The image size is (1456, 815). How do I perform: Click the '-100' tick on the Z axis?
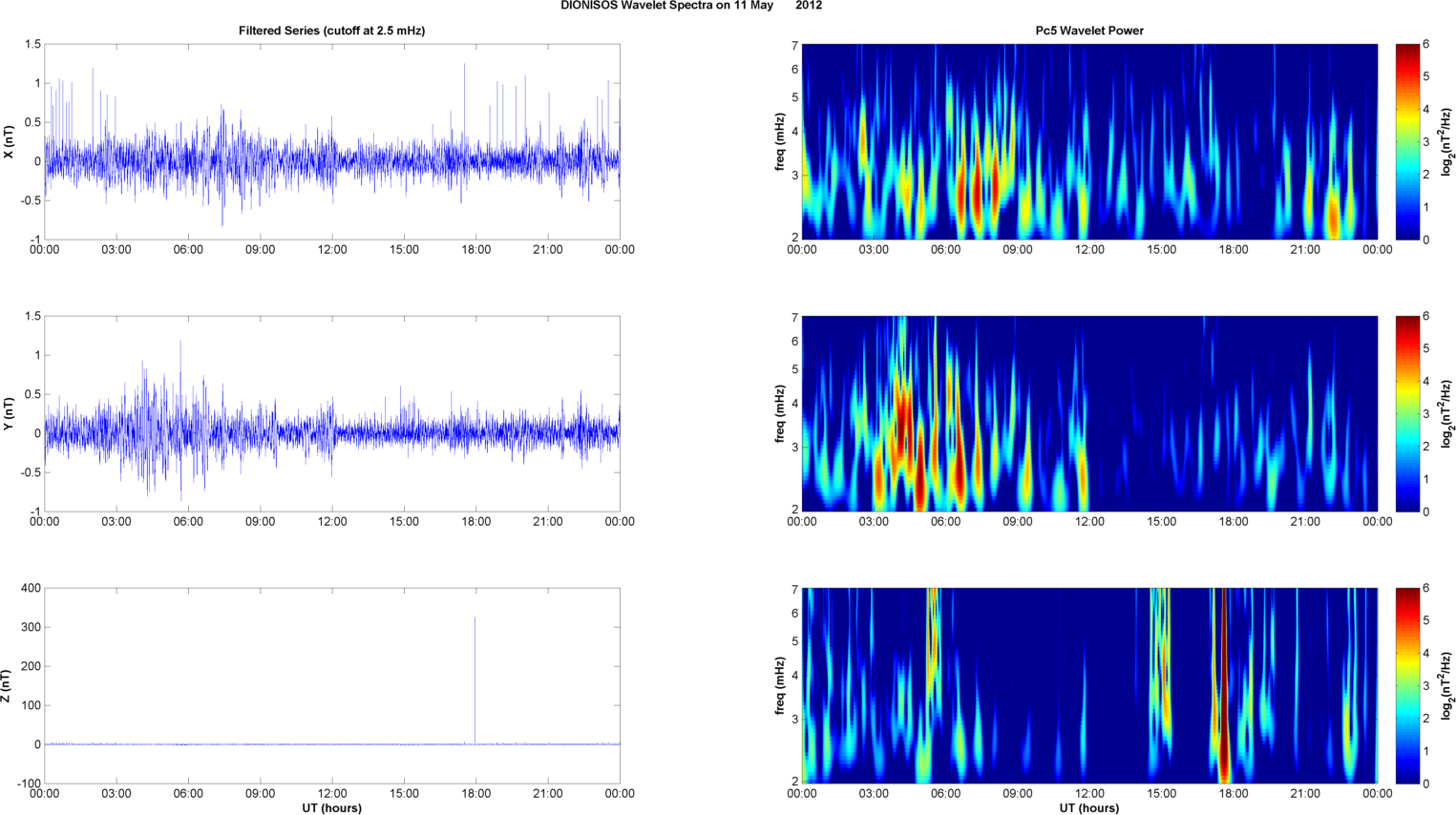click(x=29, y=784)
